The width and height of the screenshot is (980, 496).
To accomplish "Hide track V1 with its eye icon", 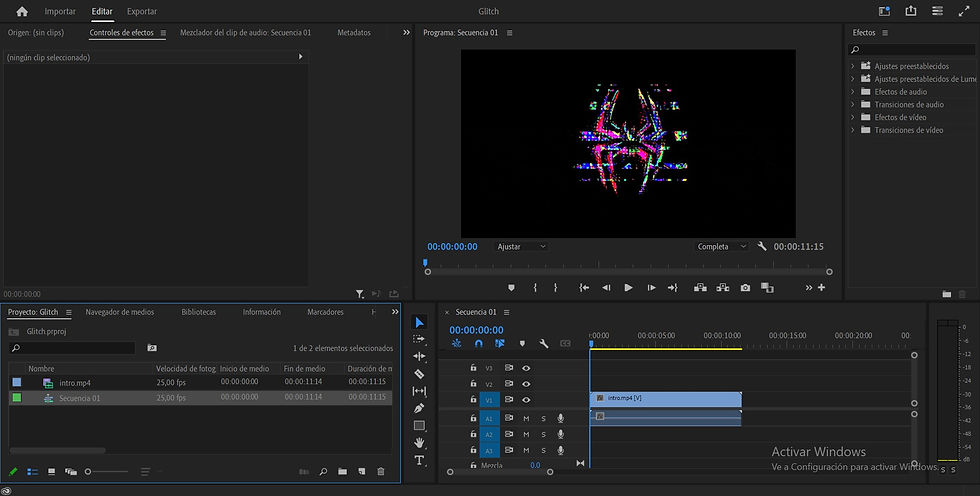I will point(526,400).
